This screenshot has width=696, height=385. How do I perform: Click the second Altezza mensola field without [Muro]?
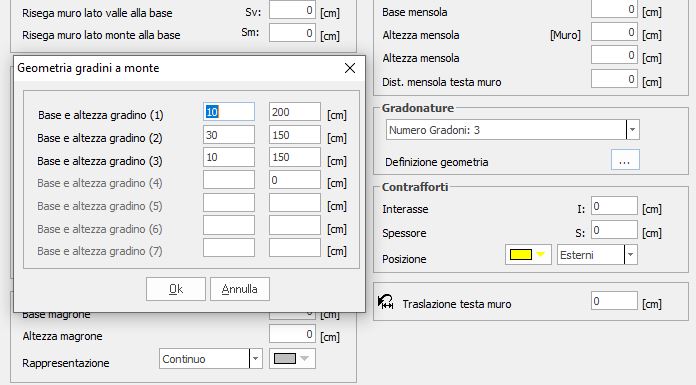pyautogui.click(x=614, y=55)
